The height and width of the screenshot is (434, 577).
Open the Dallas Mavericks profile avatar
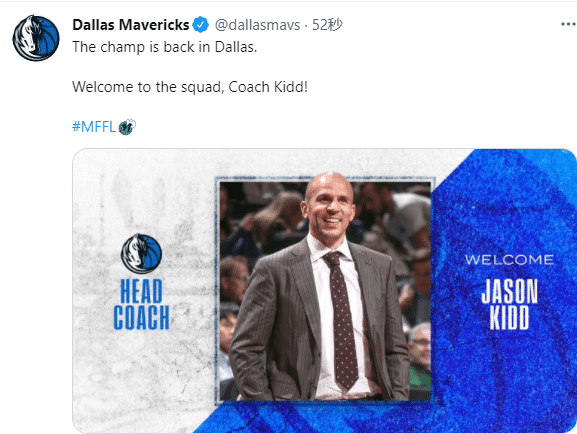36,38
